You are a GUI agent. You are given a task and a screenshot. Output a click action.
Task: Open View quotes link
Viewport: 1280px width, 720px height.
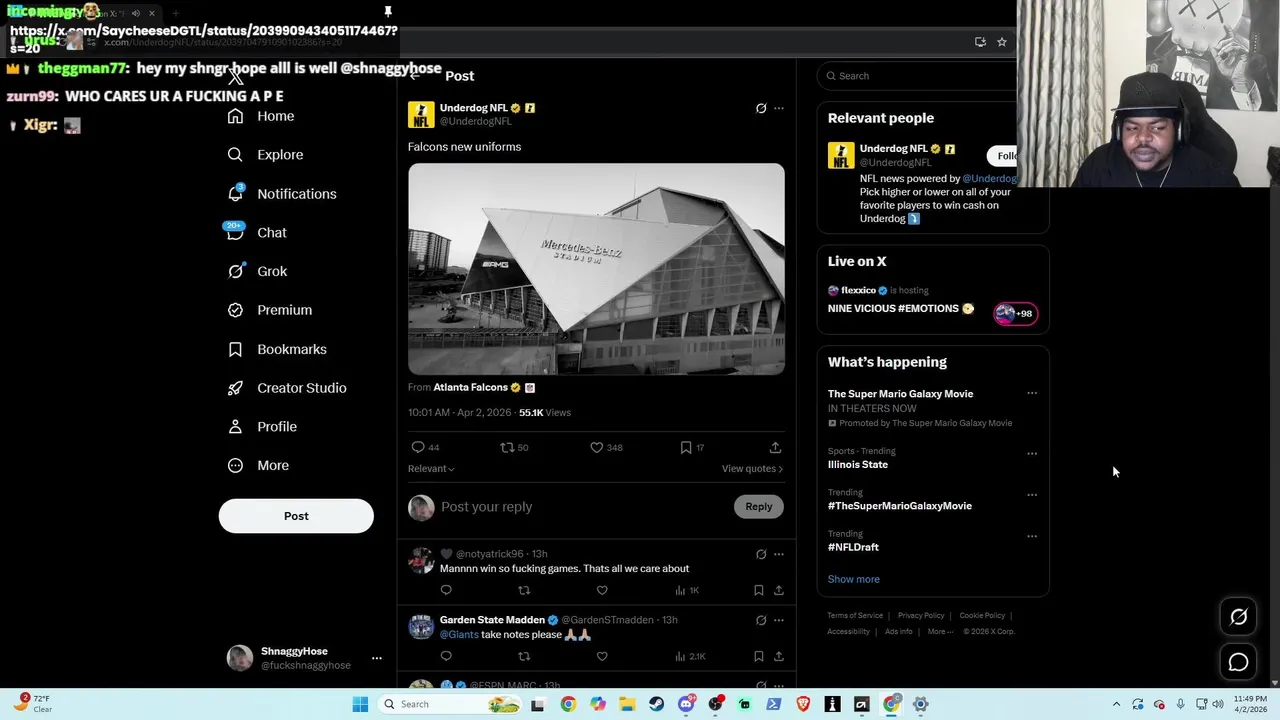pyautogui.click(x=752, y=469)
